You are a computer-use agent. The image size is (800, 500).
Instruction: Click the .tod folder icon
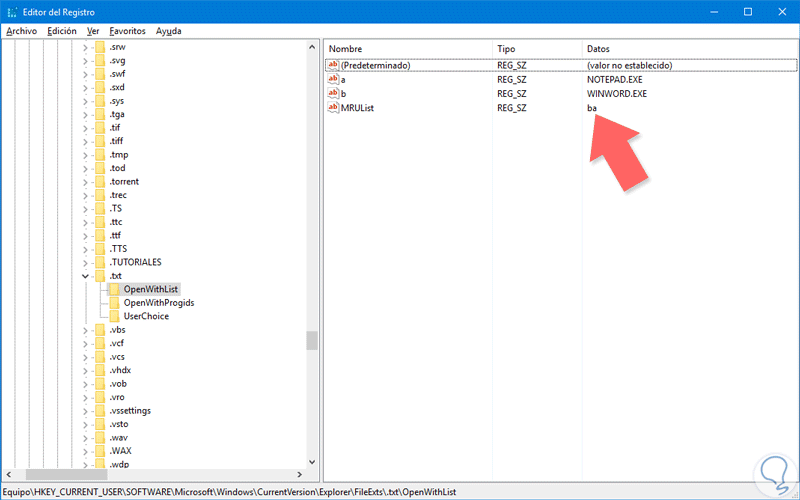coord(99,168)
